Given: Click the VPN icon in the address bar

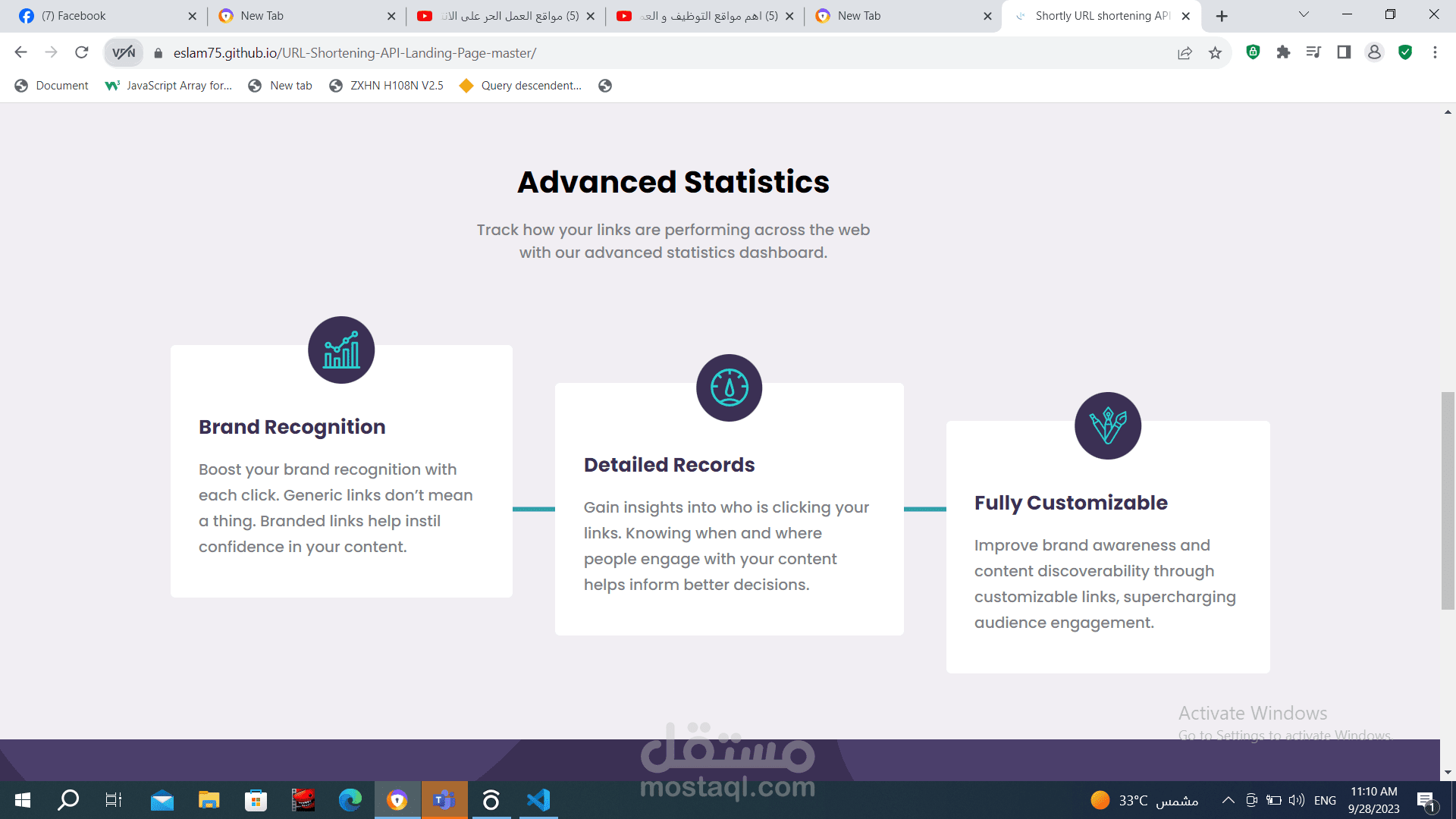Looking at the screenshot, I should (124, 52).
